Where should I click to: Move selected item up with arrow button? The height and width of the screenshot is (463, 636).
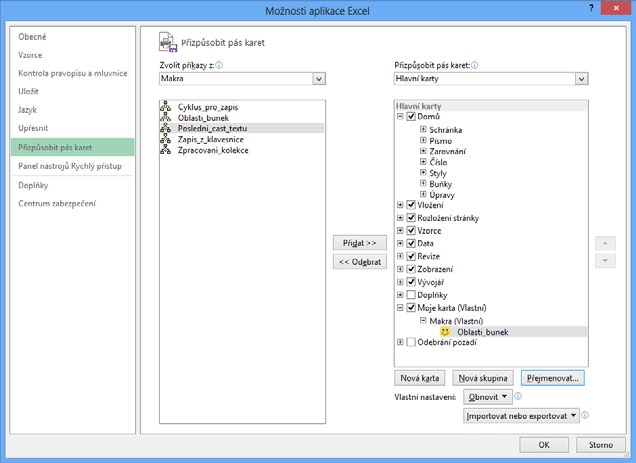point(605,243)
